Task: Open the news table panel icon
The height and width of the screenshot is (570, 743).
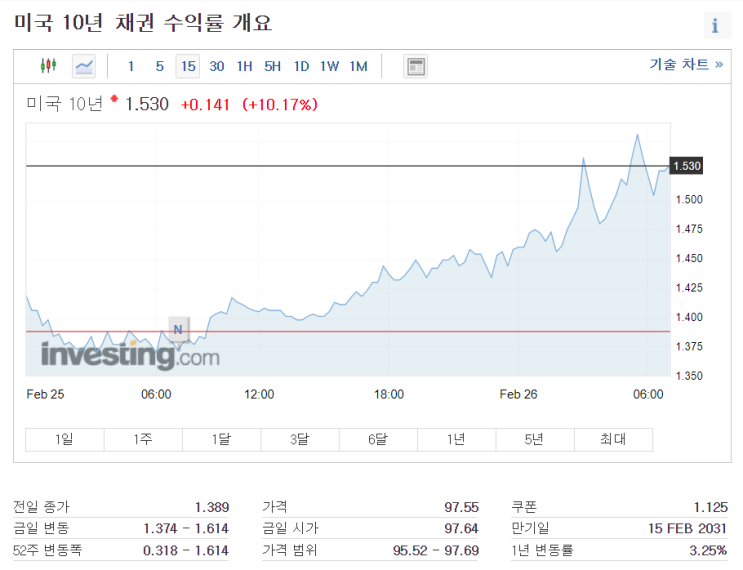Action: pos(416,66)
